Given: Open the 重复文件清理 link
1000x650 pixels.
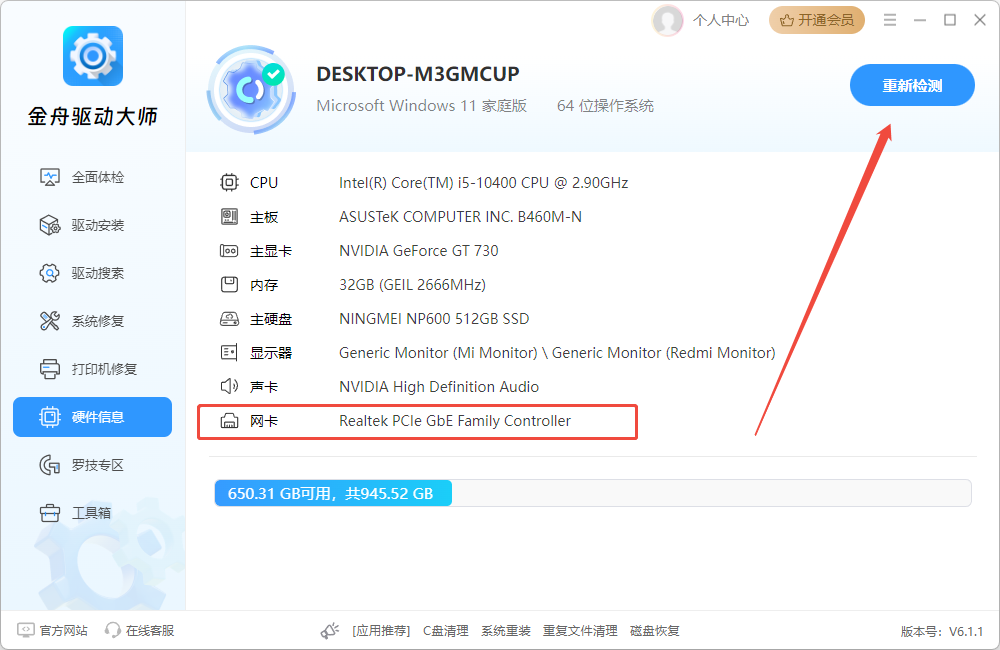Looking at the screenshot, I should (580, 631).
